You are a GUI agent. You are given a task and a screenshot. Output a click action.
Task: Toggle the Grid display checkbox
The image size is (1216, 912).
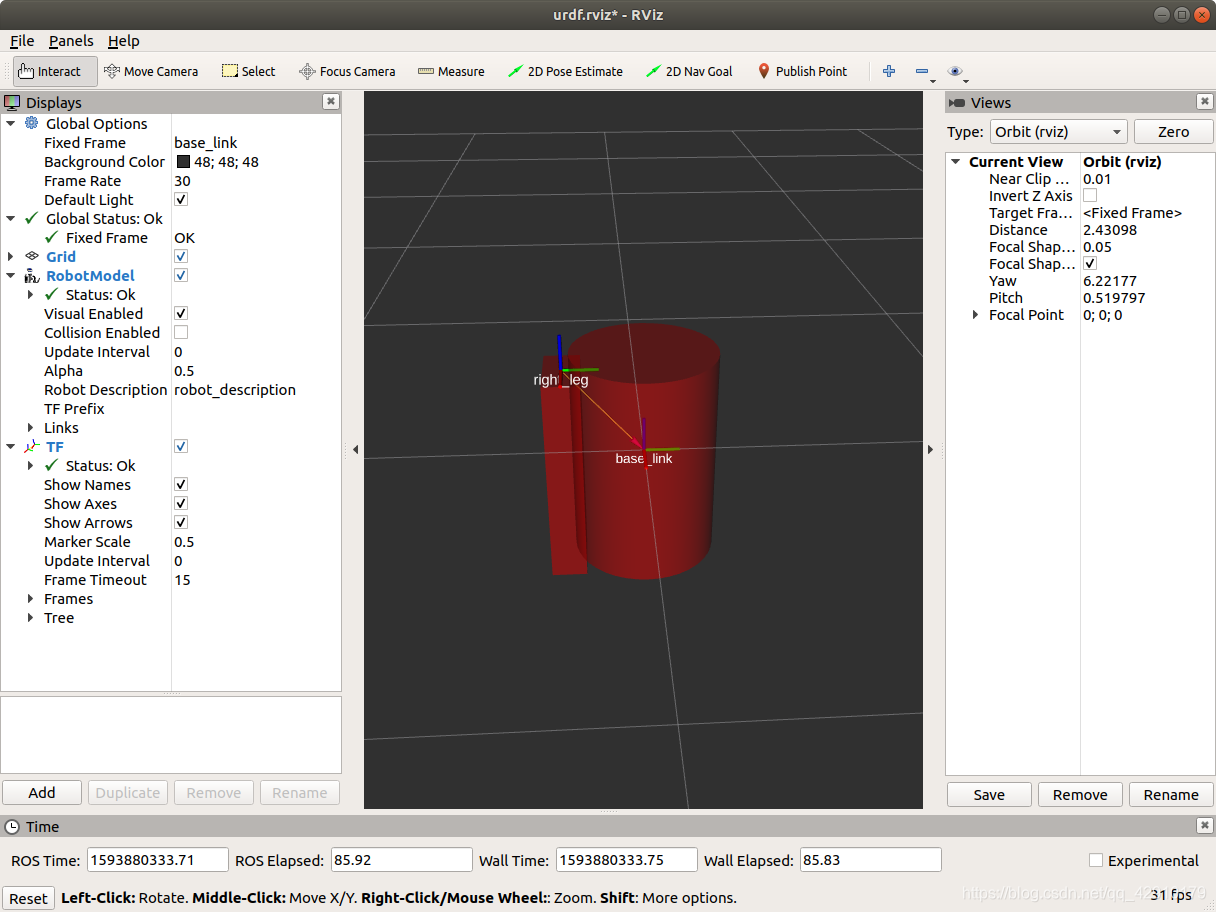click(181, 256)
